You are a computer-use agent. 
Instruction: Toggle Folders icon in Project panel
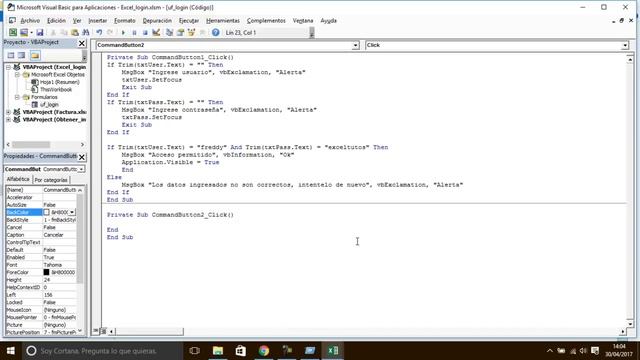[35, 55]
